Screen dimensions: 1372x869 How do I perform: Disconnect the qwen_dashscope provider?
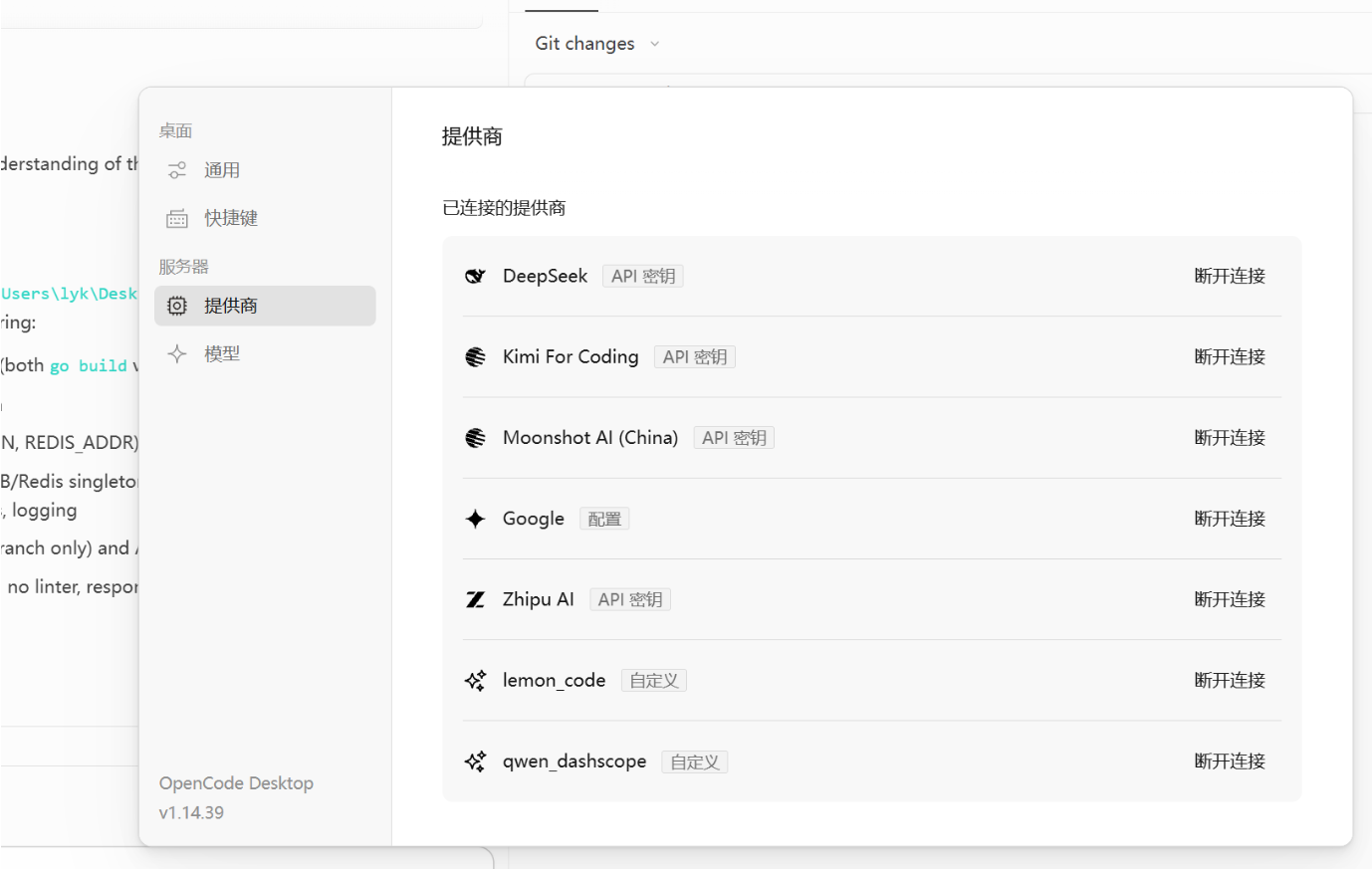1230,761
